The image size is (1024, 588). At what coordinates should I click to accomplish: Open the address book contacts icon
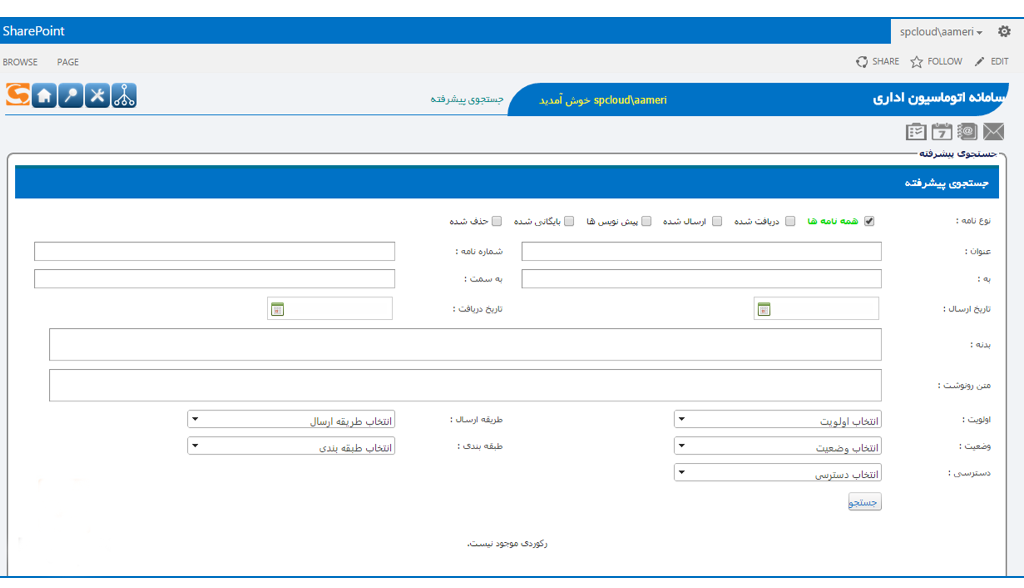967,132
